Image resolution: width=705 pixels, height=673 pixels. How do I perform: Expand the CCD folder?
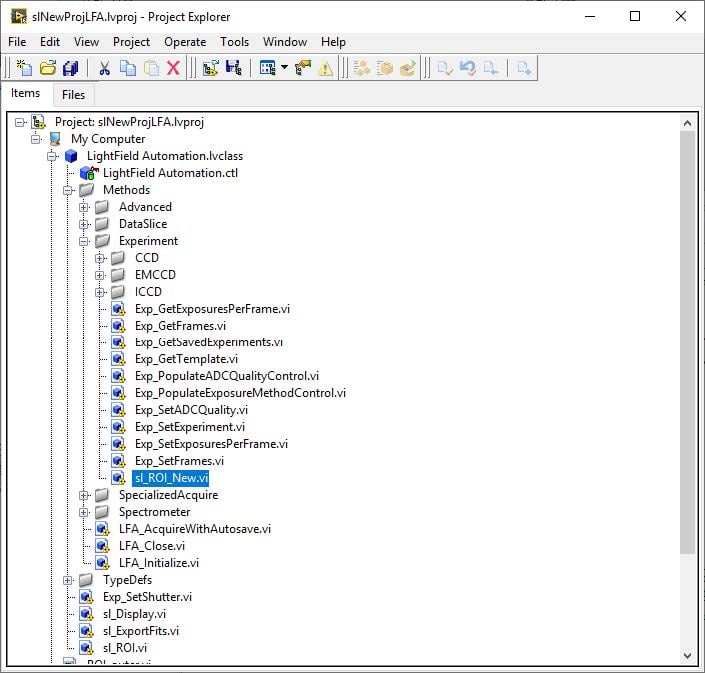[100, 259]
